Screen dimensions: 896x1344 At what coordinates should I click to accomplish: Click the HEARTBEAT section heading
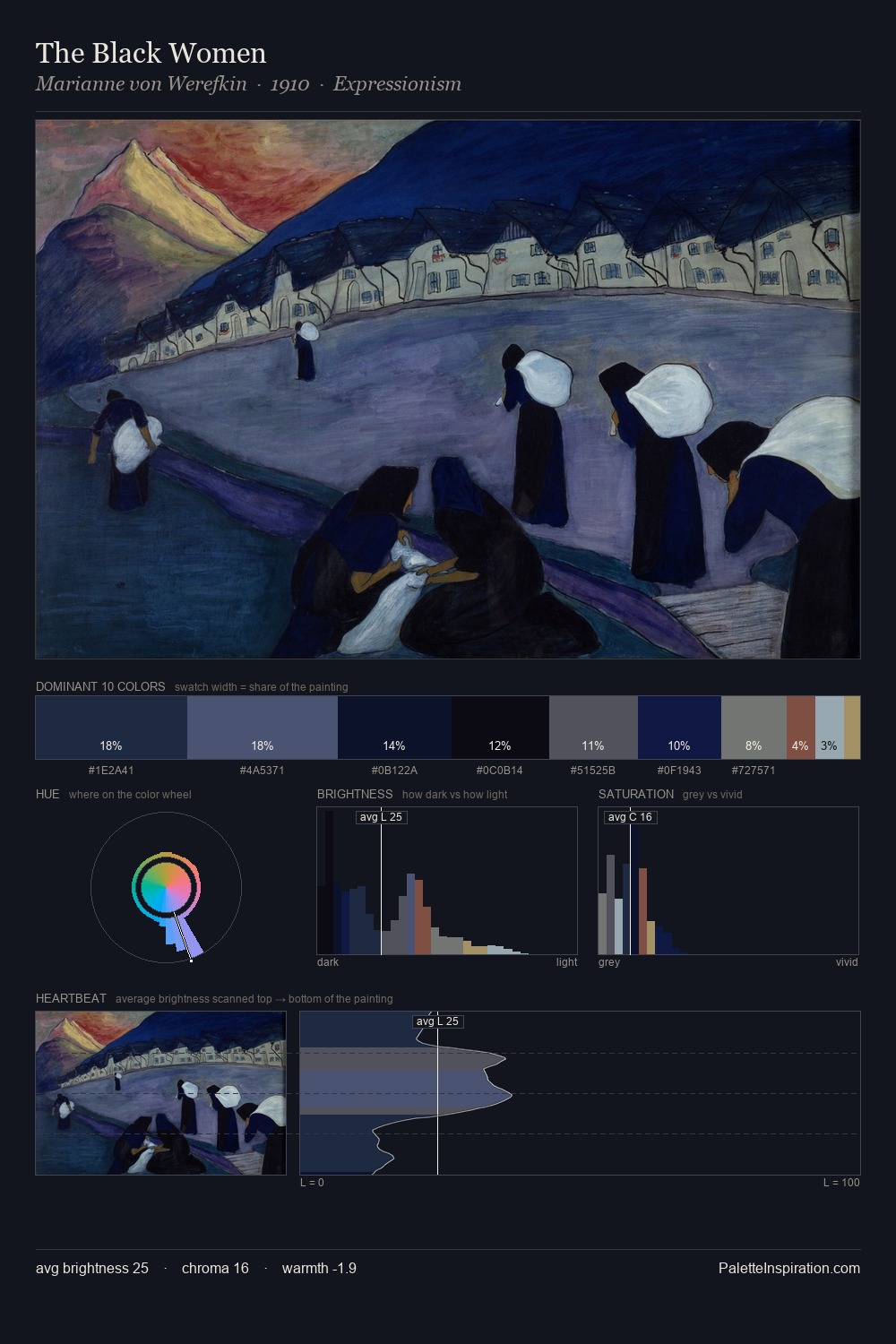click(71, 998)
